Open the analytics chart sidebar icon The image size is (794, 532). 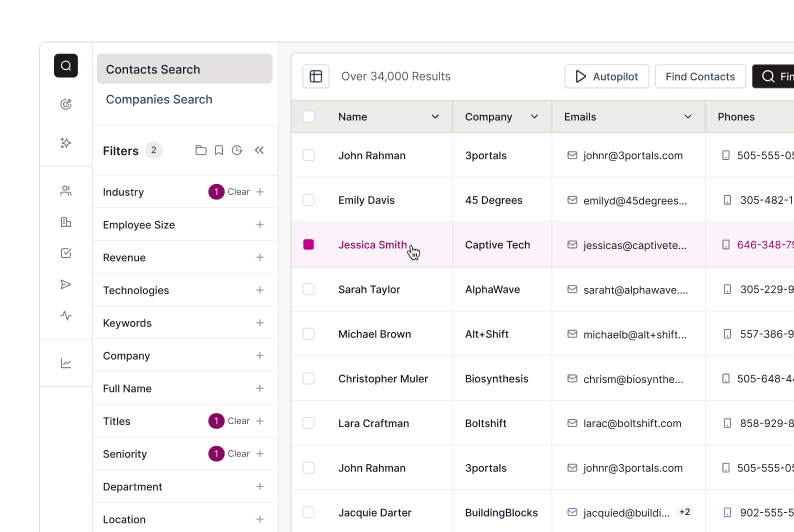pyautogui.click(x=66, y=363)
